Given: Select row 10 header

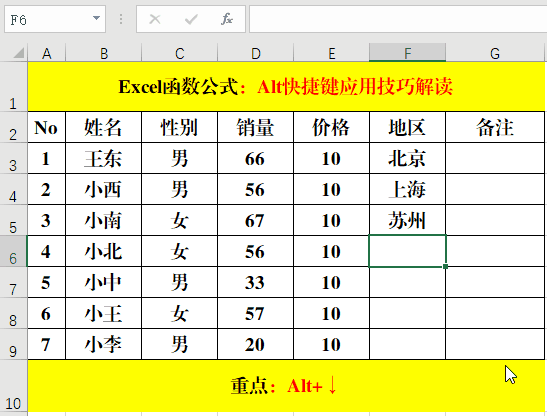Looking at the screenshot, I should click(x=13, y=386).
